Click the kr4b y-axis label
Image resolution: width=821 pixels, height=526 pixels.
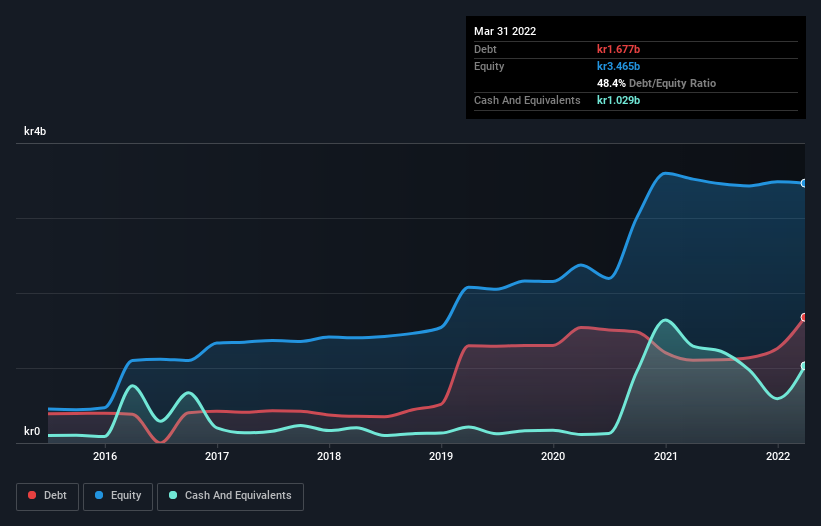point(35,131)
